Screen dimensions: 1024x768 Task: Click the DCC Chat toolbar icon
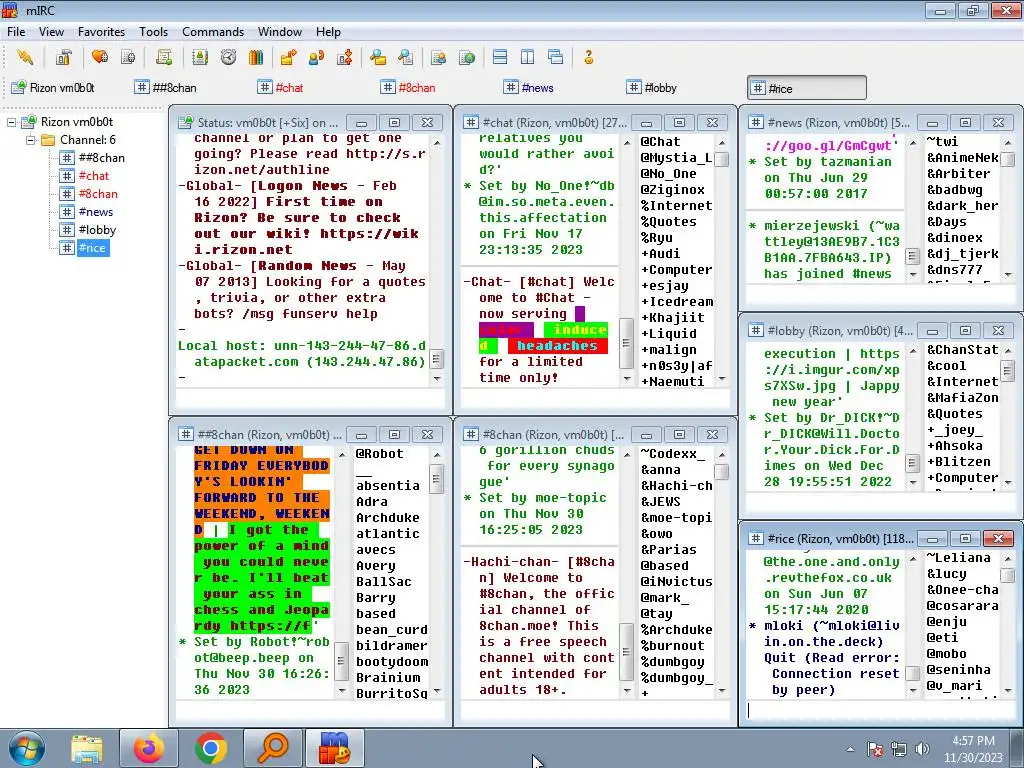coord(317,57)
